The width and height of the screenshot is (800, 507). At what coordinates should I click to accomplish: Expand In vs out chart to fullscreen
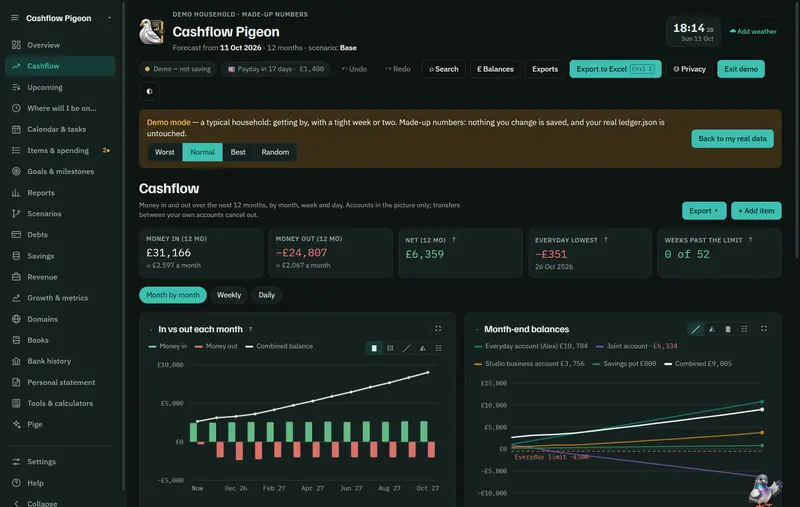(x=438, y=328)
